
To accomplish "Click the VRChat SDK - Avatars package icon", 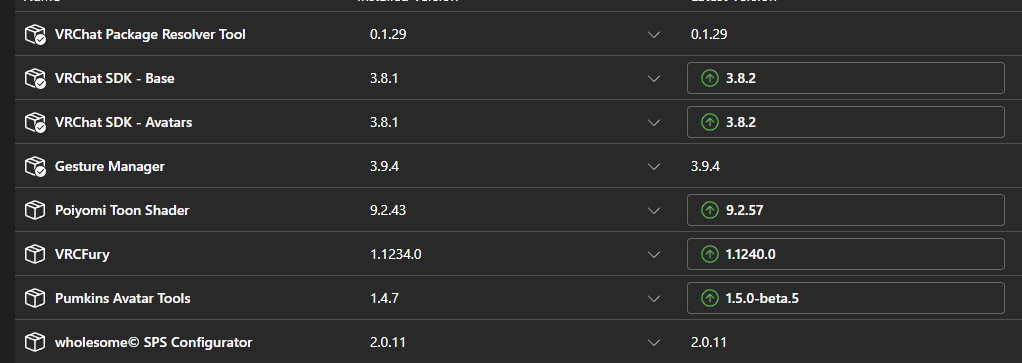I will pyautogui.click(x=35, y=123).
